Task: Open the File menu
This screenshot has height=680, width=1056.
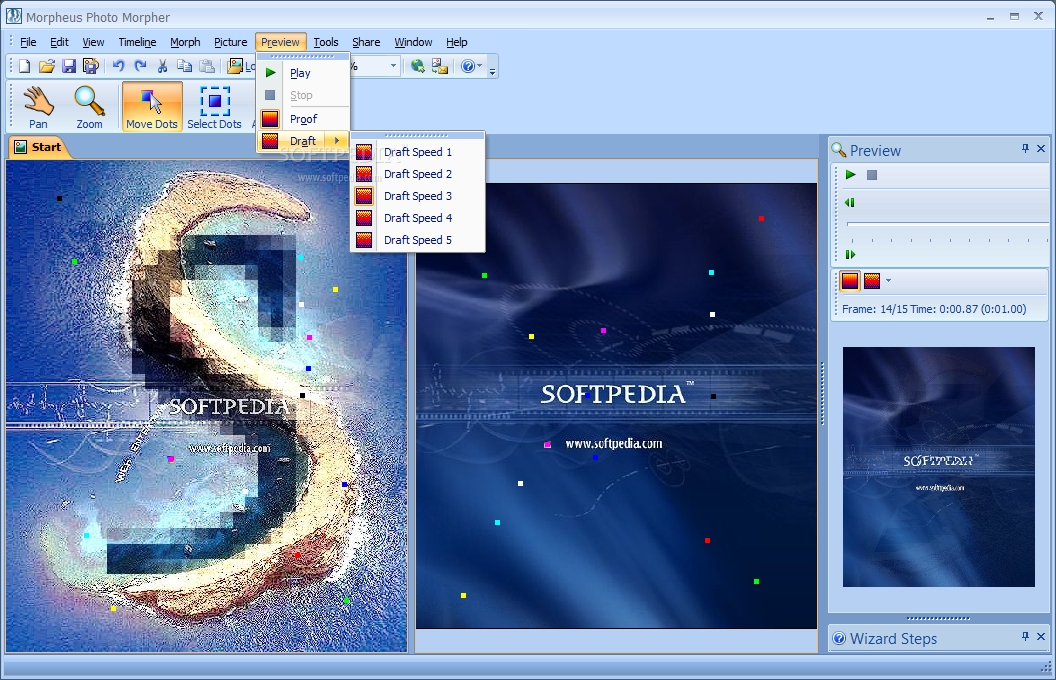Action: (x=28, y=42)
